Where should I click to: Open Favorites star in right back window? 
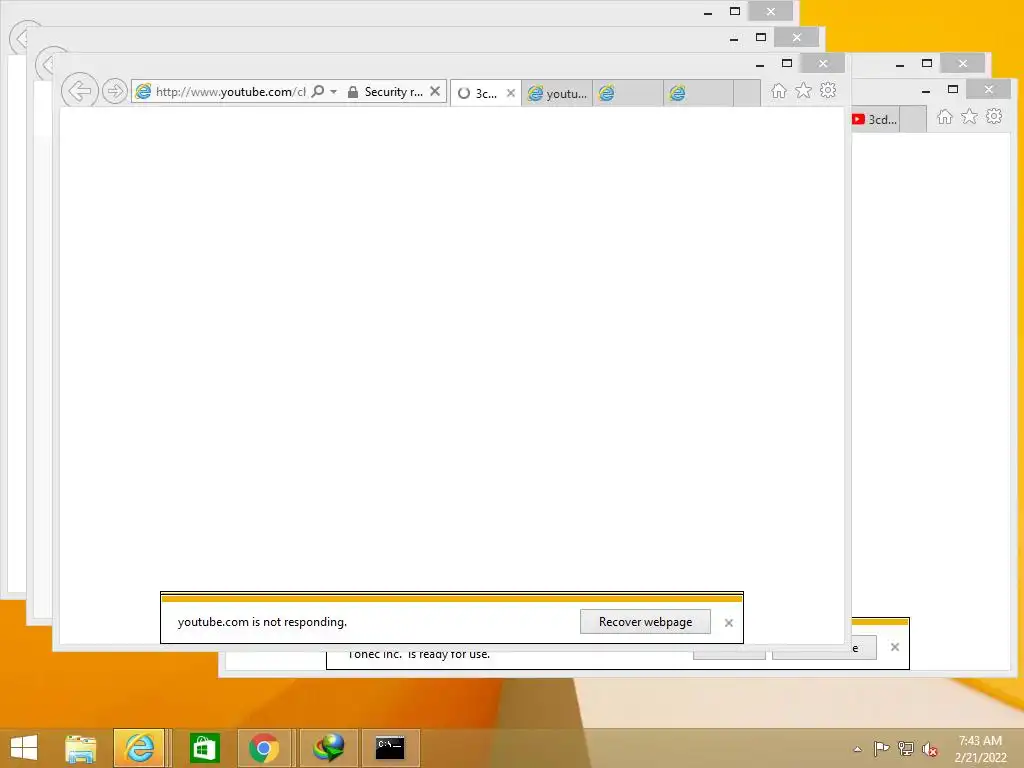pos(969,117)
